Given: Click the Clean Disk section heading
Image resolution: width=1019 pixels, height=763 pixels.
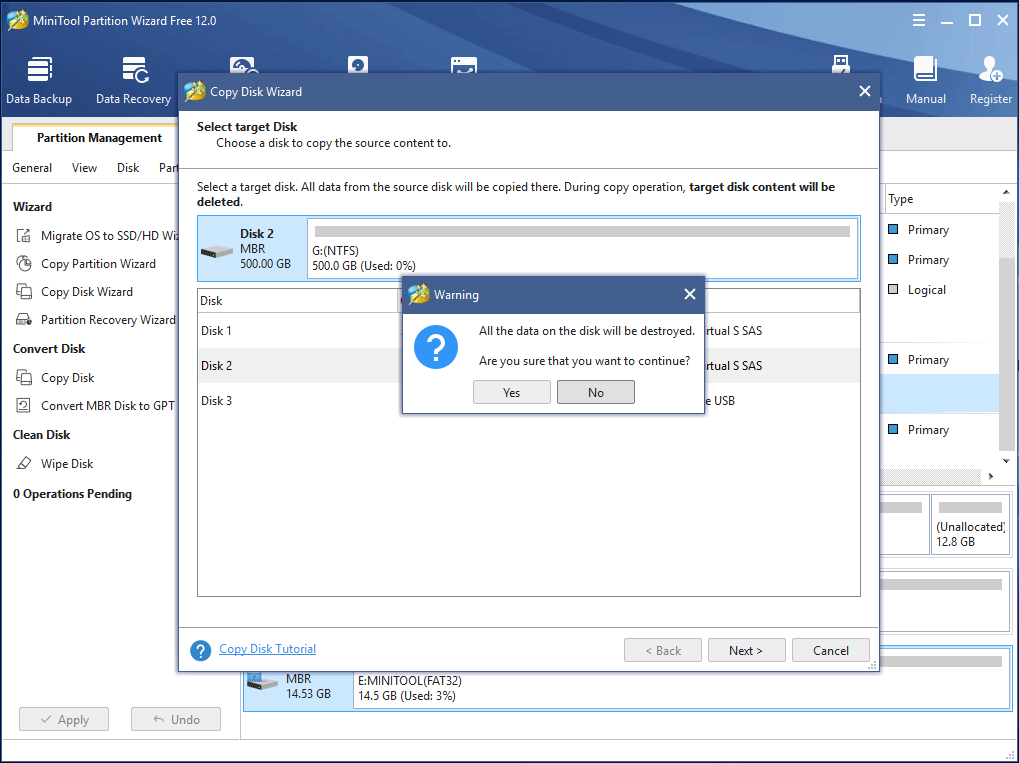Looking at the screenshot, I should [x=42, y=435].
